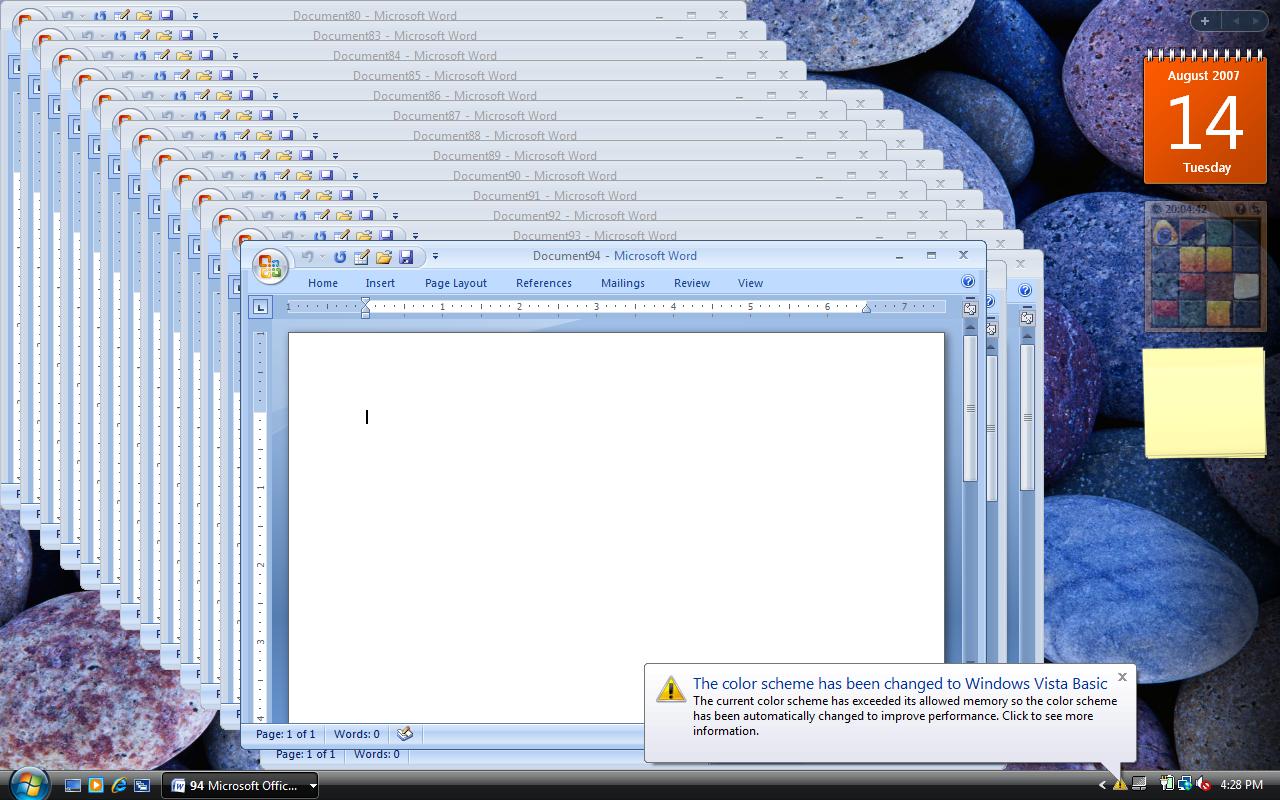Click the color scheme changed notification title
Image resolution: width=1280 pixels, height=800 pixels.
[900, 684]
